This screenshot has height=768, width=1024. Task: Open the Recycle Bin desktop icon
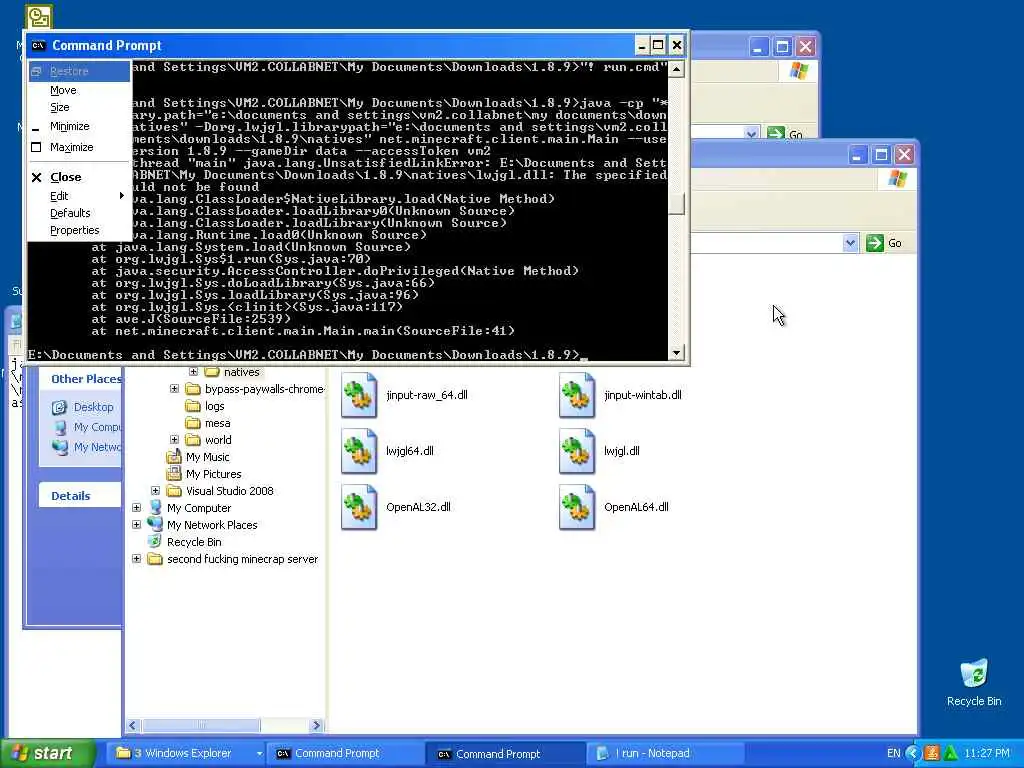pos(974,674)
